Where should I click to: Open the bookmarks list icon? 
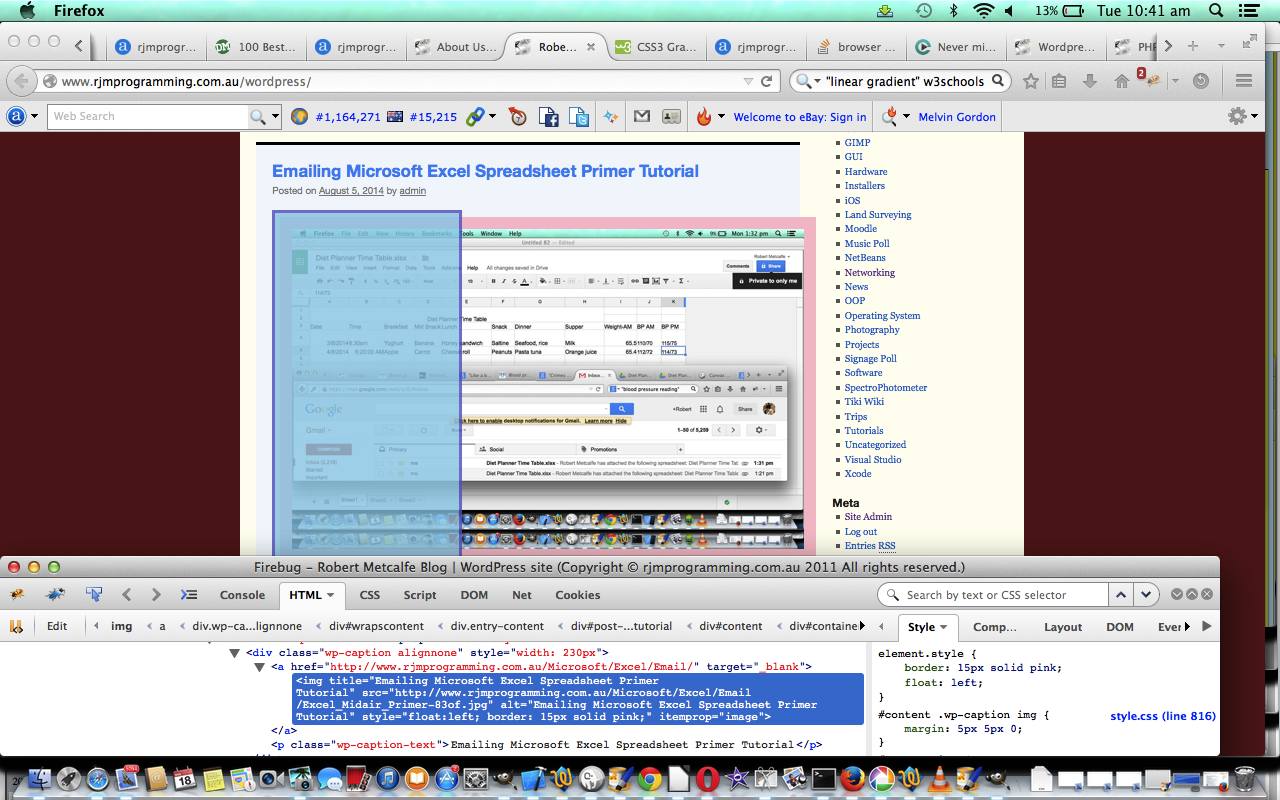click(1059, 81)
